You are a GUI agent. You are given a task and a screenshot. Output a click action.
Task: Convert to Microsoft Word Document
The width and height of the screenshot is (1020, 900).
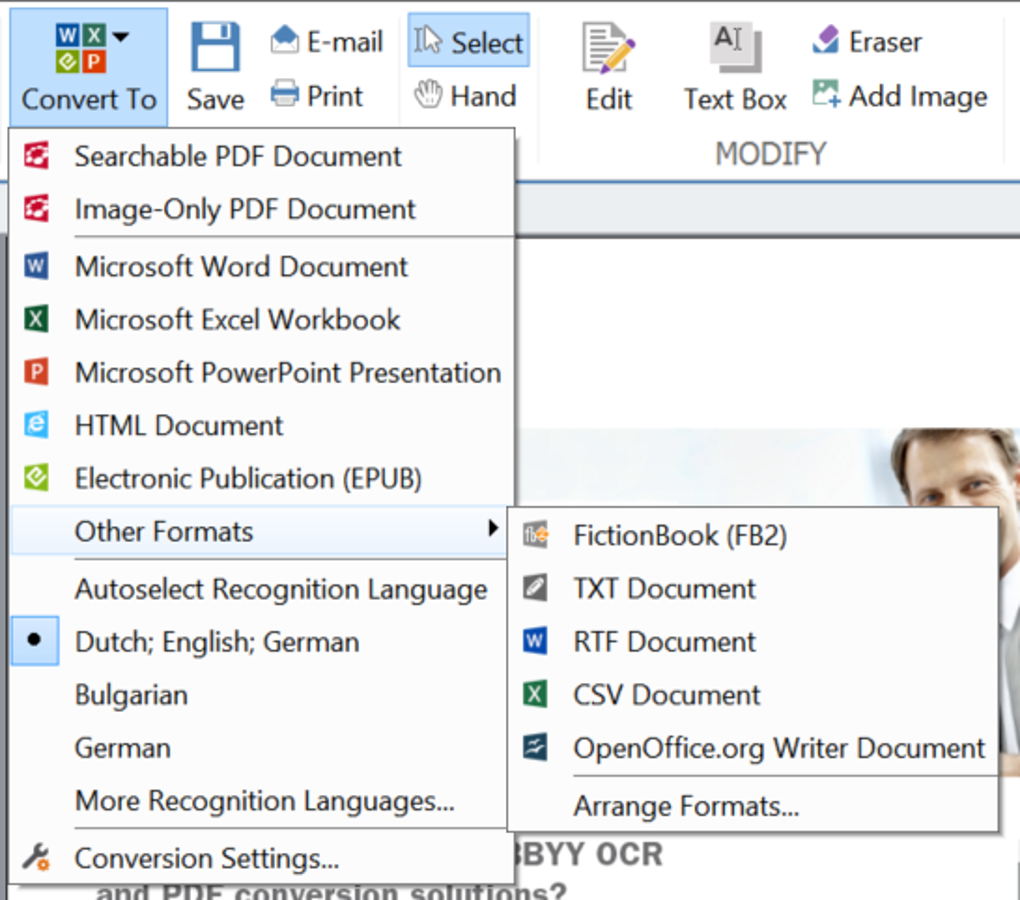point(241,267)
